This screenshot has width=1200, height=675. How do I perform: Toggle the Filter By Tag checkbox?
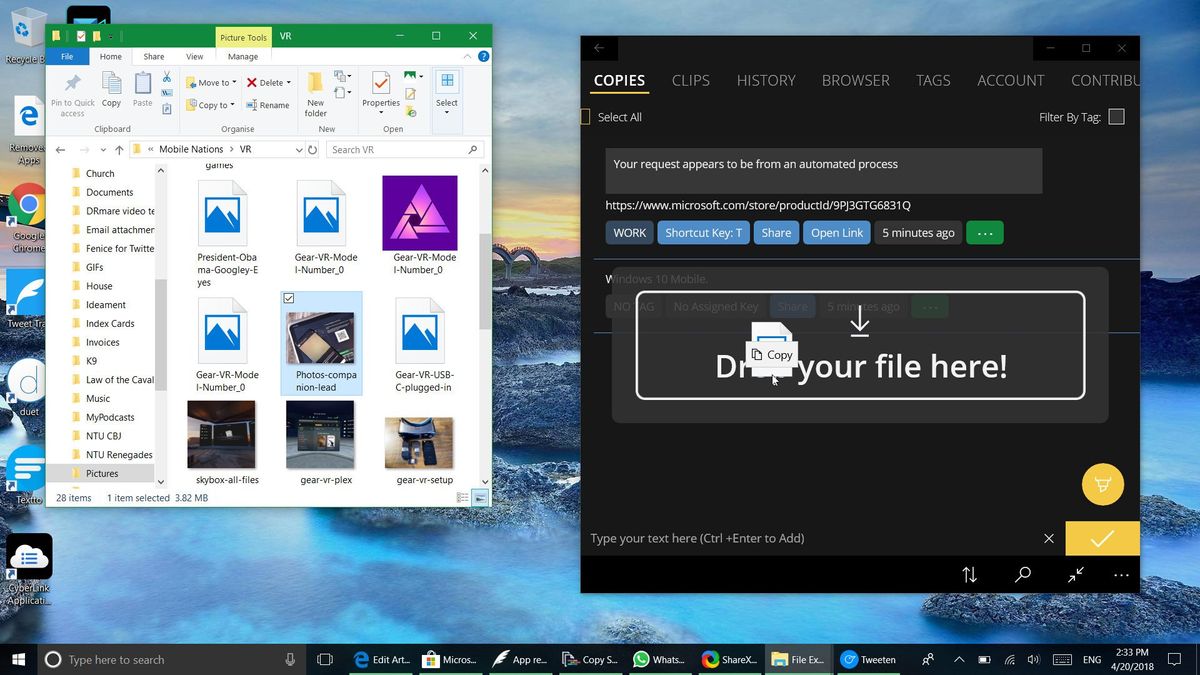(x=1116, y=116)
